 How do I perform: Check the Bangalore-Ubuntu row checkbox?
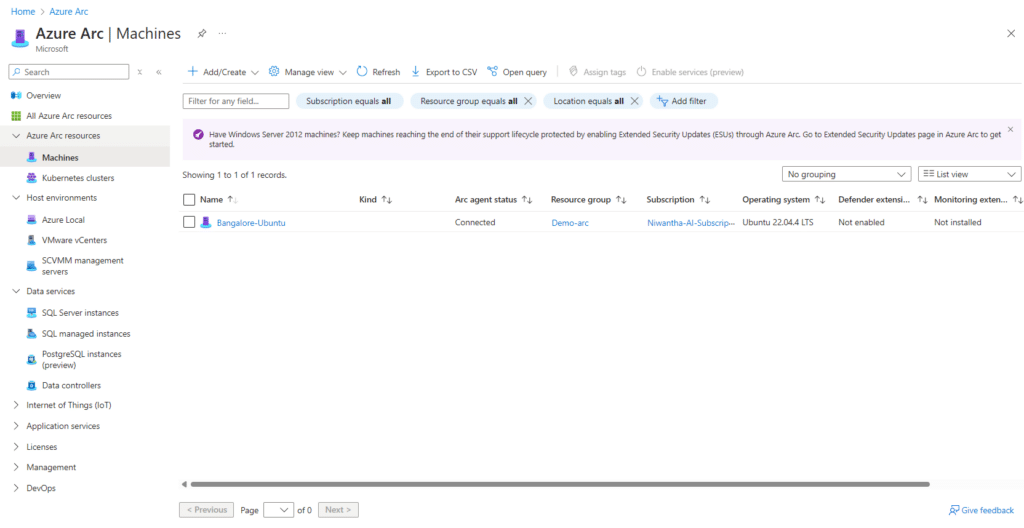[189, 222]
